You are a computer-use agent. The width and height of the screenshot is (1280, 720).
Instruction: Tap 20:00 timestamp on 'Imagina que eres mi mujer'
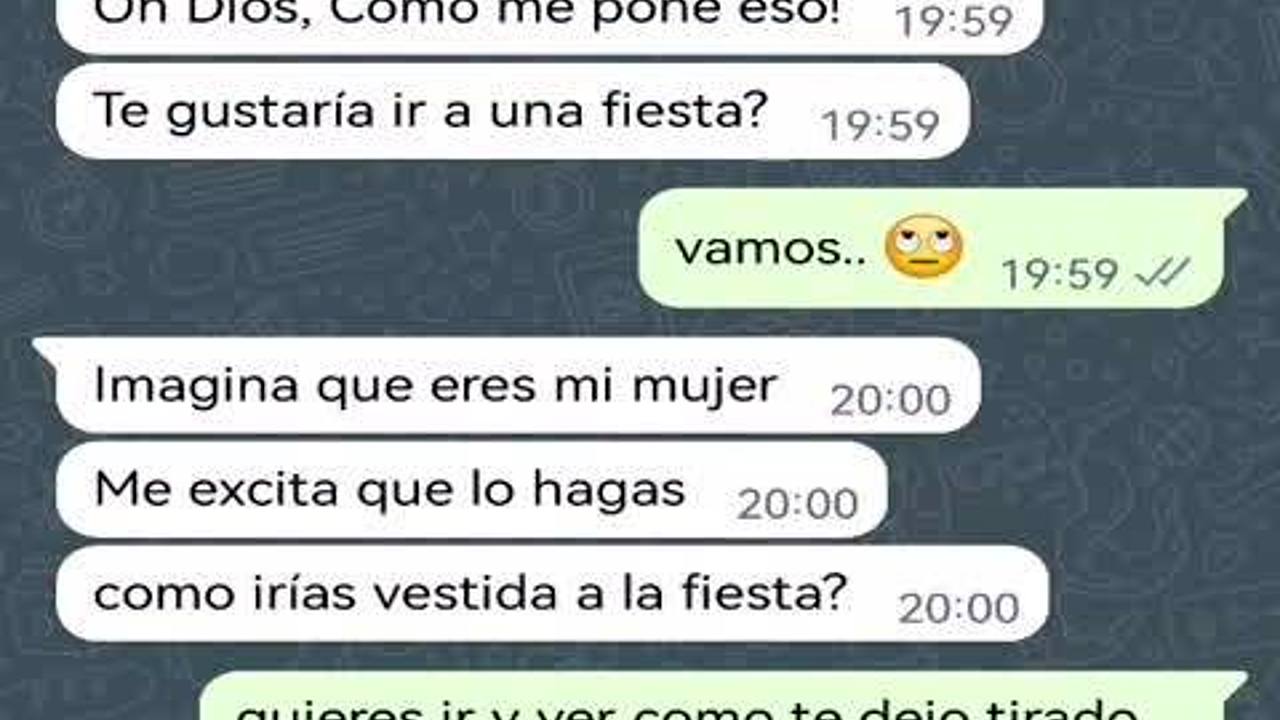890,400
